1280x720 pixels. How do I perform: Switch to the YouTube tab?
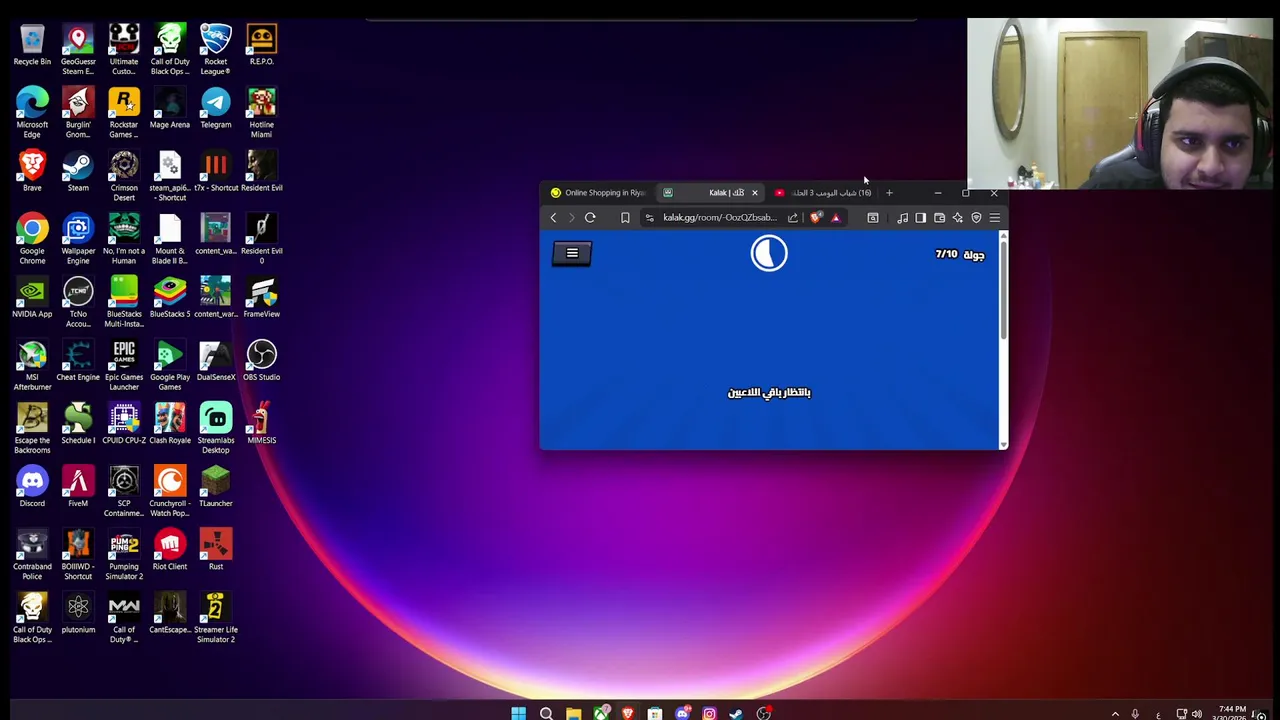pos(825,193)
